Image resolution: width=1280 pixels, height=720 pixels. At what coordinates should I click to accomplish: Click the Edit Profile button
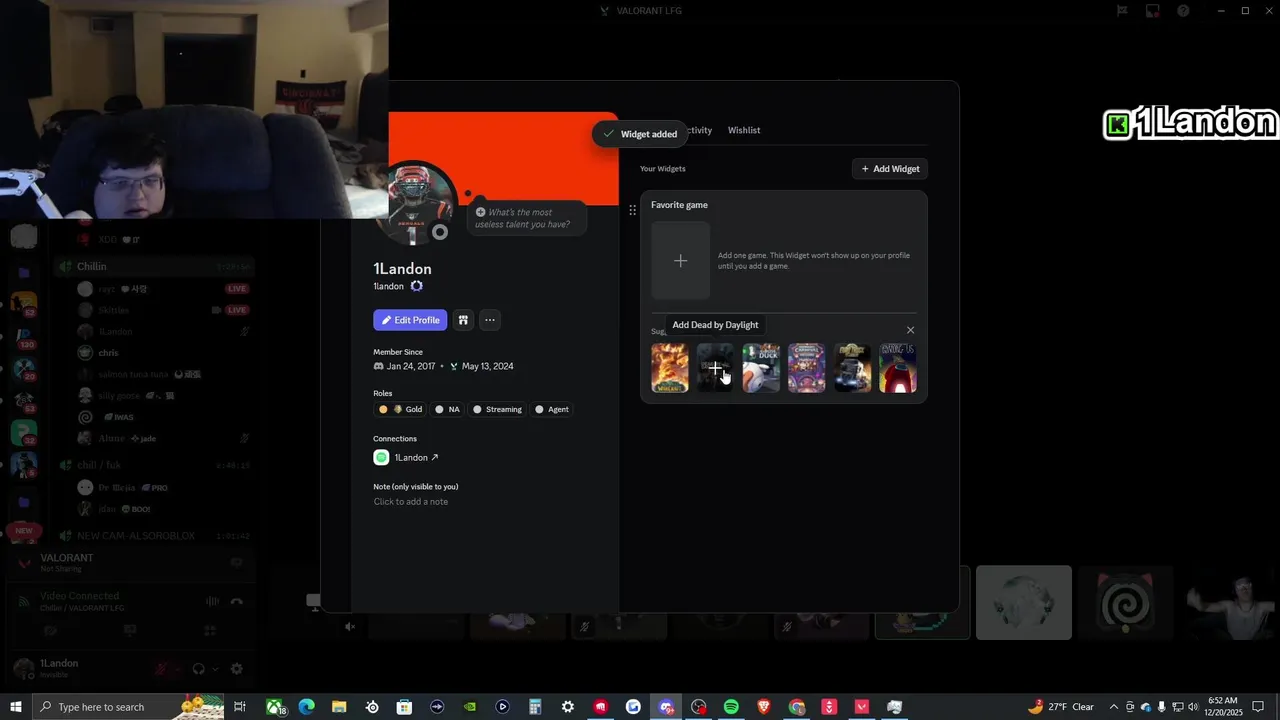(x=410, y=320)
